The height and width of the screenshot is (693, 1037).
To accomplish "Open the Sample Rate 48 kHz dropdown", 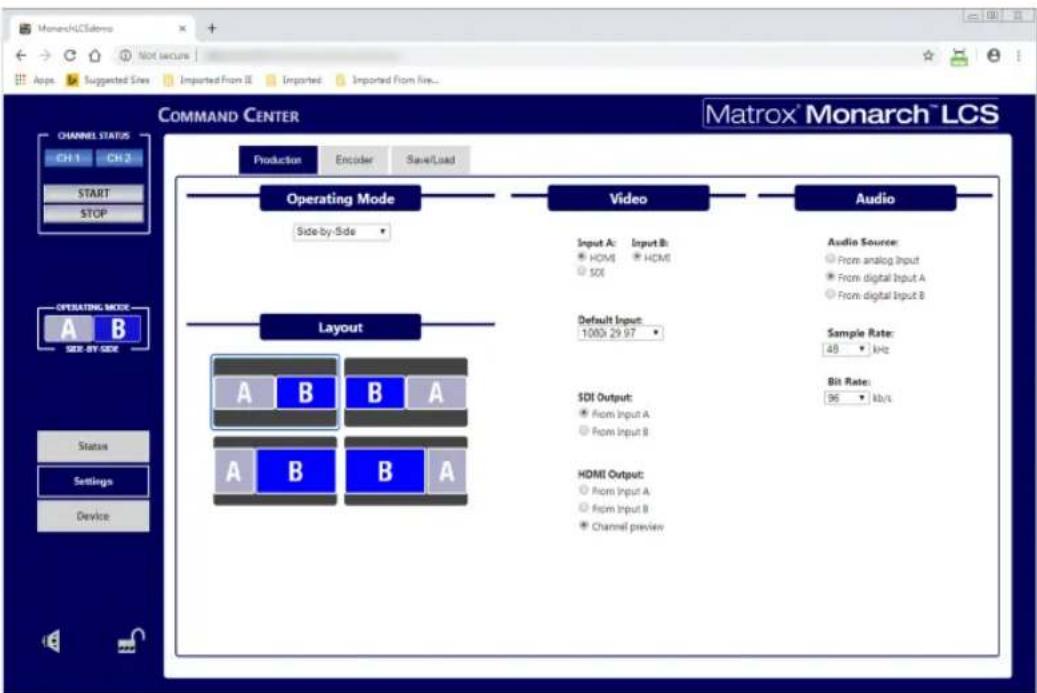I will 846,348.
